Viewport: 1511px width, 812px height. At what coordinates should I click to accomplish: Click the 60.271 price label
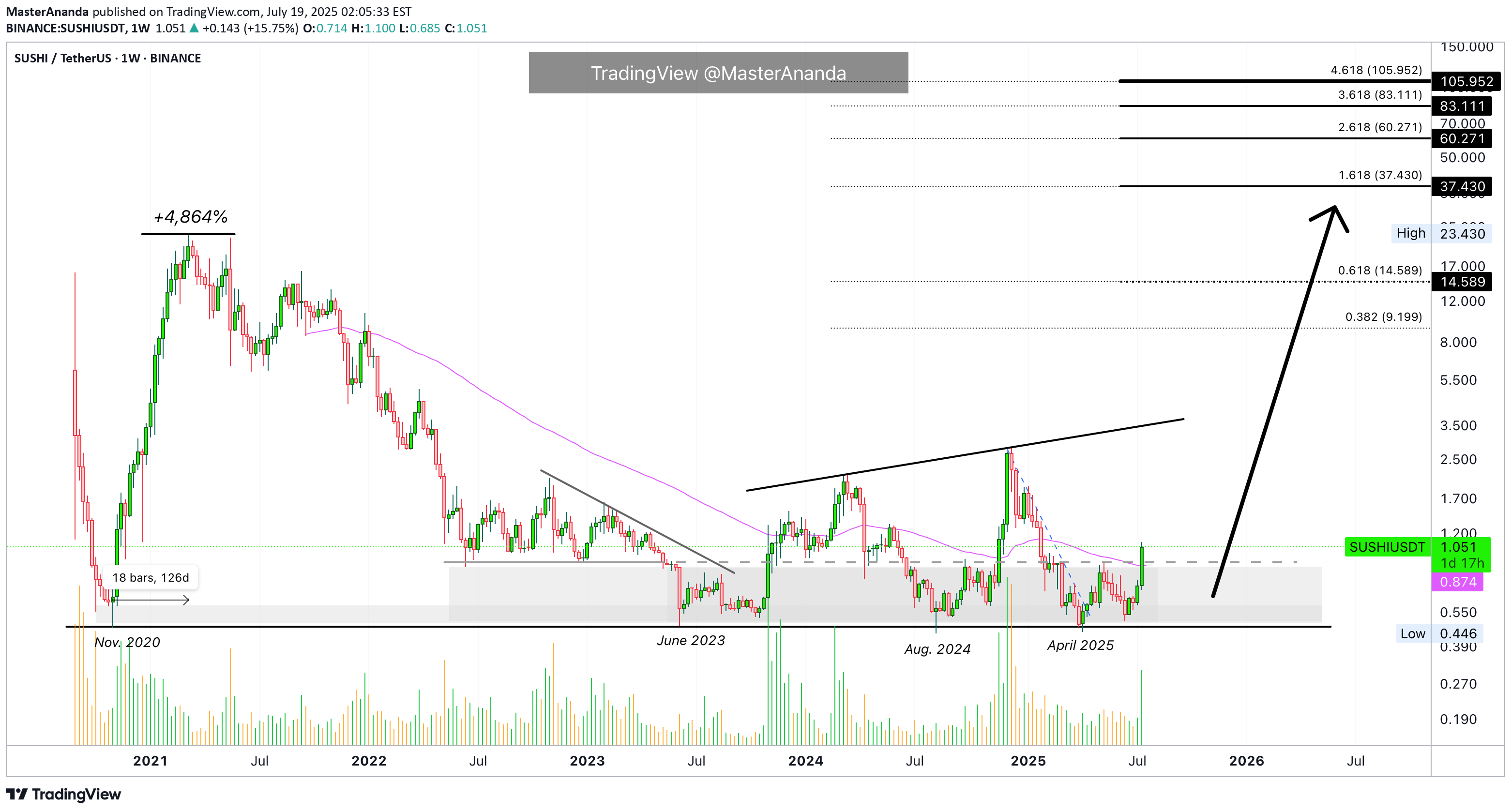(x=1461, y=138)
